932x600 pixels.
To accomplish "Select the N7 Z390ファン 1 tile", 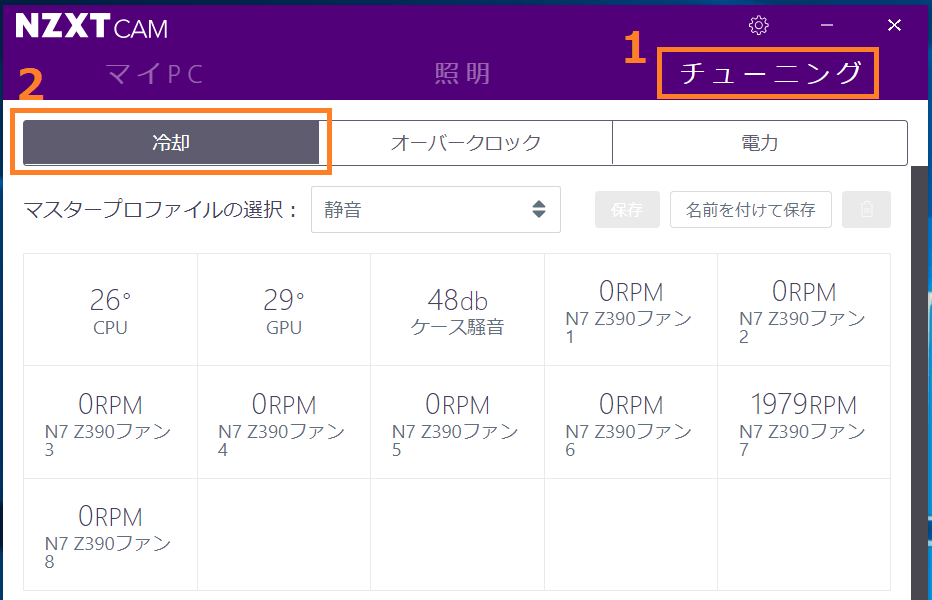I will 631,310.
